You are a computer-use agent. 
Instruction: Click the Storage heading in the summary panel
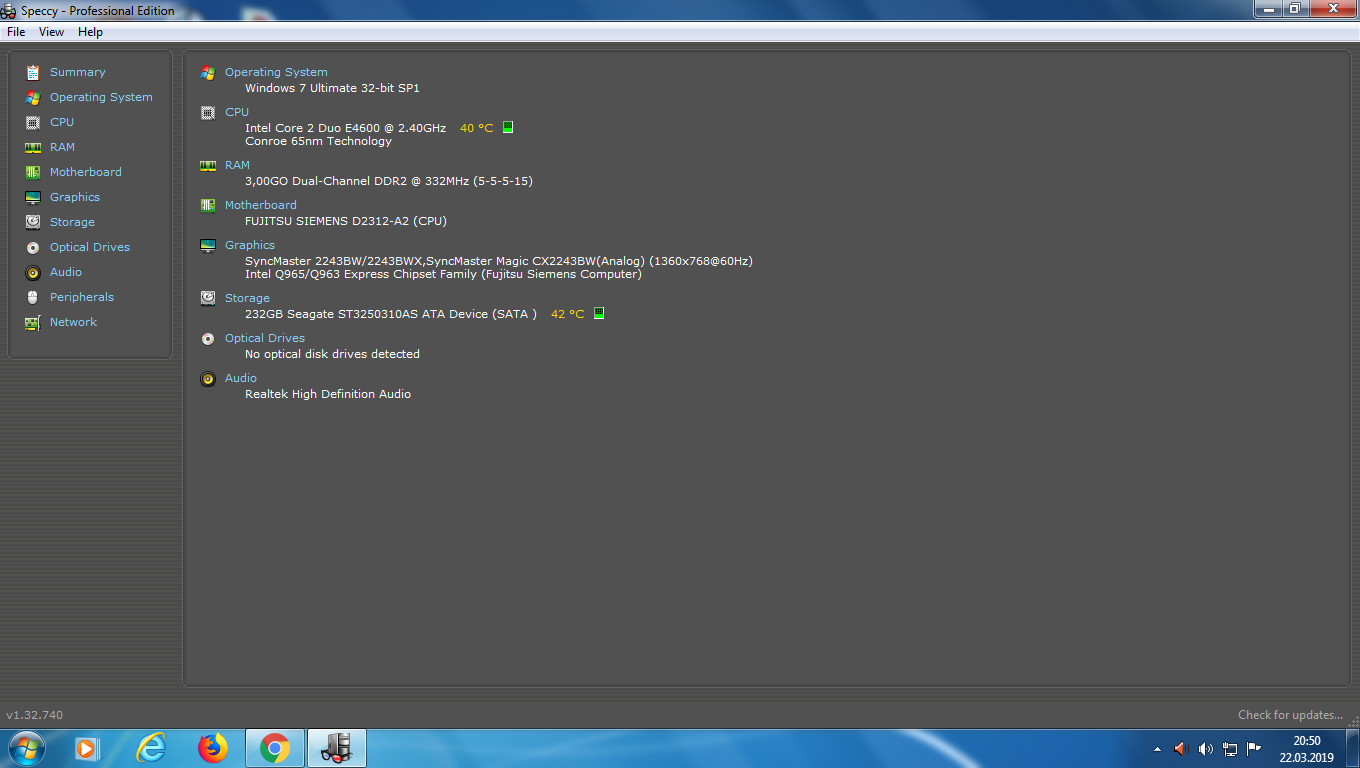(x=247, y=298)
